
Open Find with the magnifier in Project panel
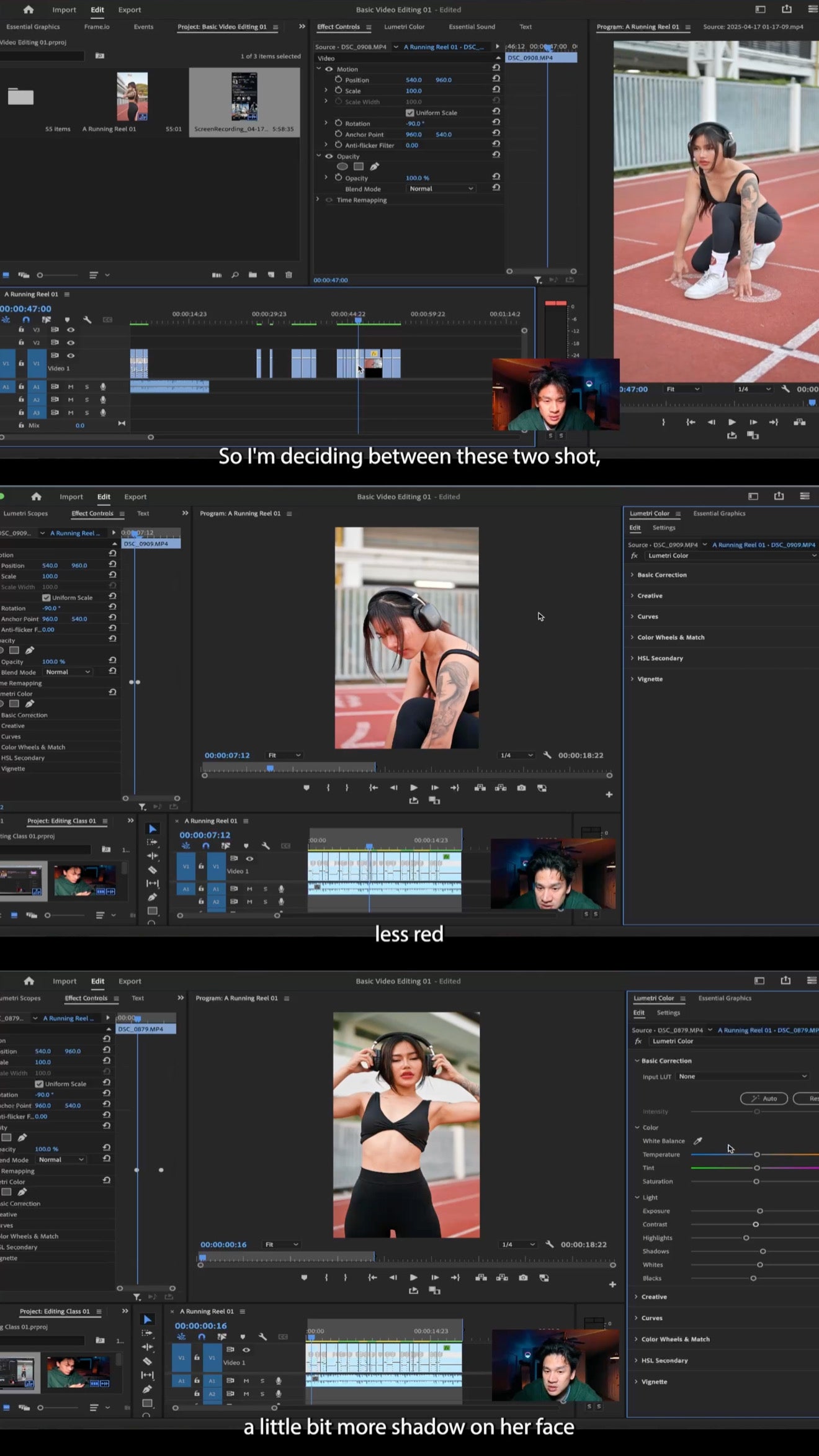(x=235, y=275)
